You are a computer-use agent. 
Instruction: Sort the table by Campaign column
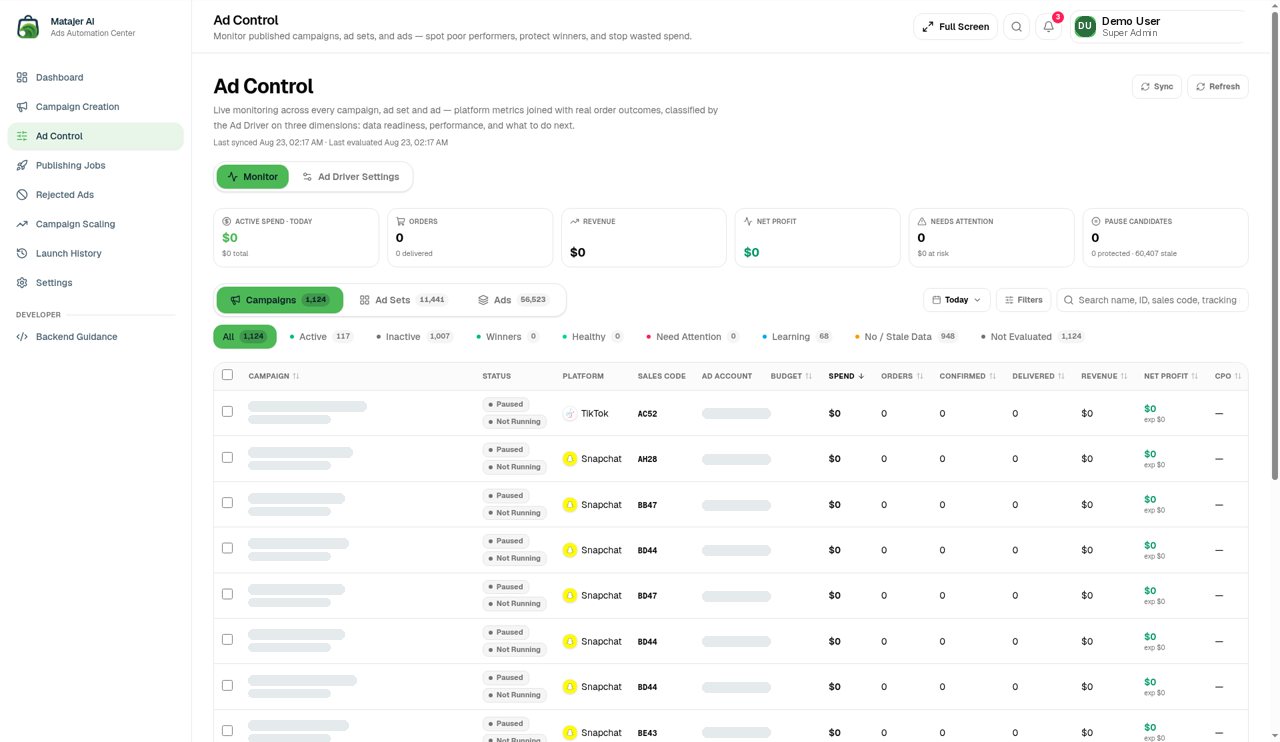coord(274,376)
